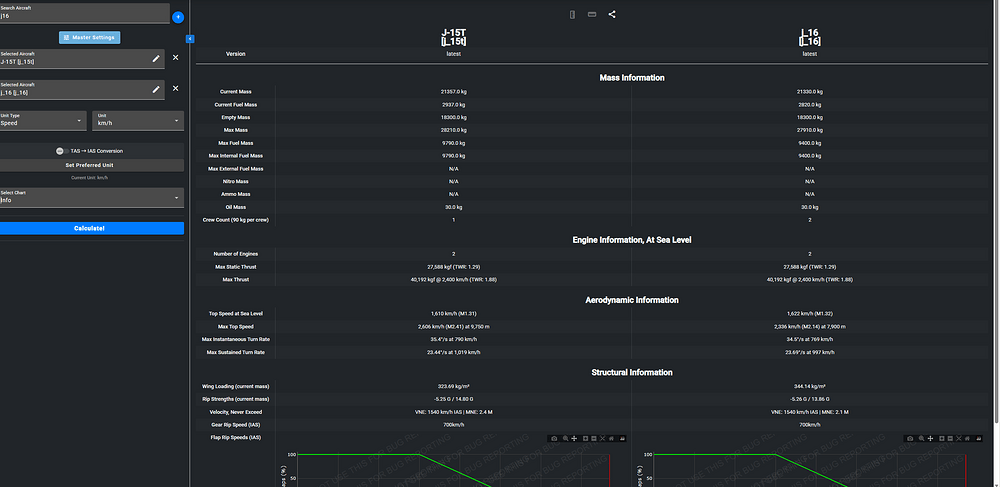Open the Unit dropdown showing km/h
This screenshot has width=1000, height=487.
coord(138,120)
